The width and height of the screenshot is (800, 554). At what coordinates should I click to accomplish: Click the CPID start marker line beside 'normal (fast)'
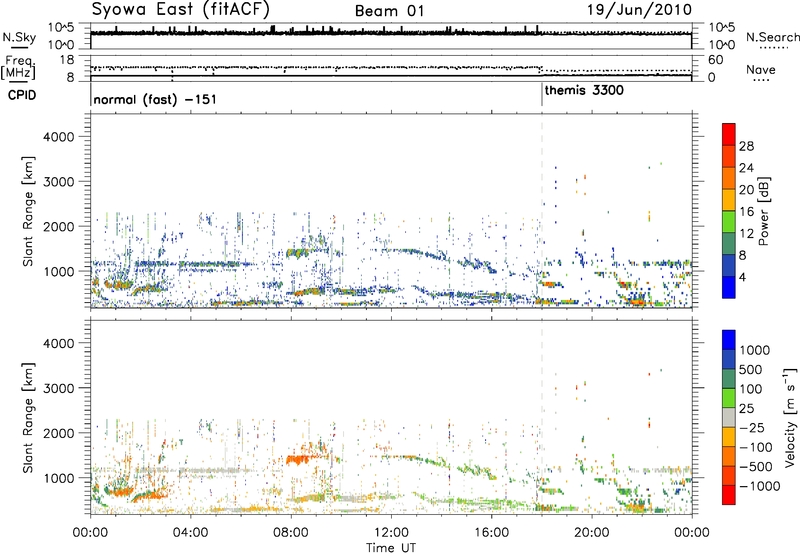pyautogui.click(x=91, y=95)
